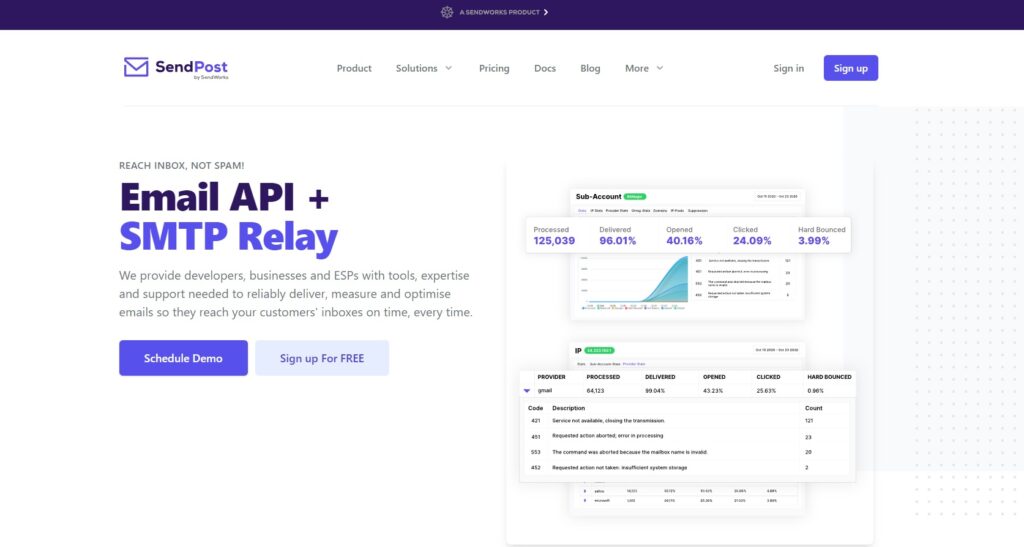This screenshot has height=547, width=1024.
Task: Click the 'REACH INBOX, NOT SPAM!' tagline
Action: [x=182, y=166]
